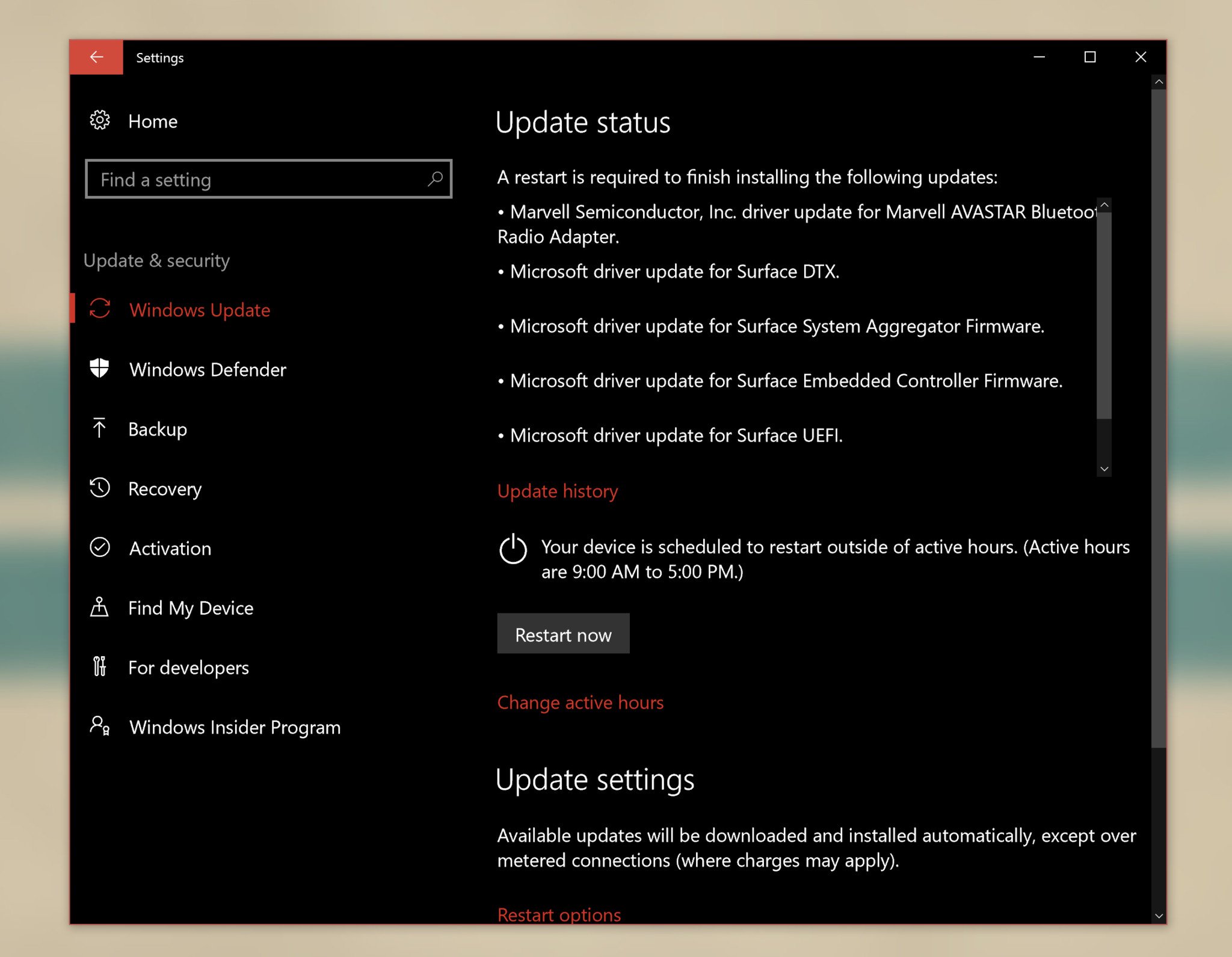1232x957 pixels.
Task: Click the 'Update & security' section label
Action: pyautogui.click(x=156, y=260)
